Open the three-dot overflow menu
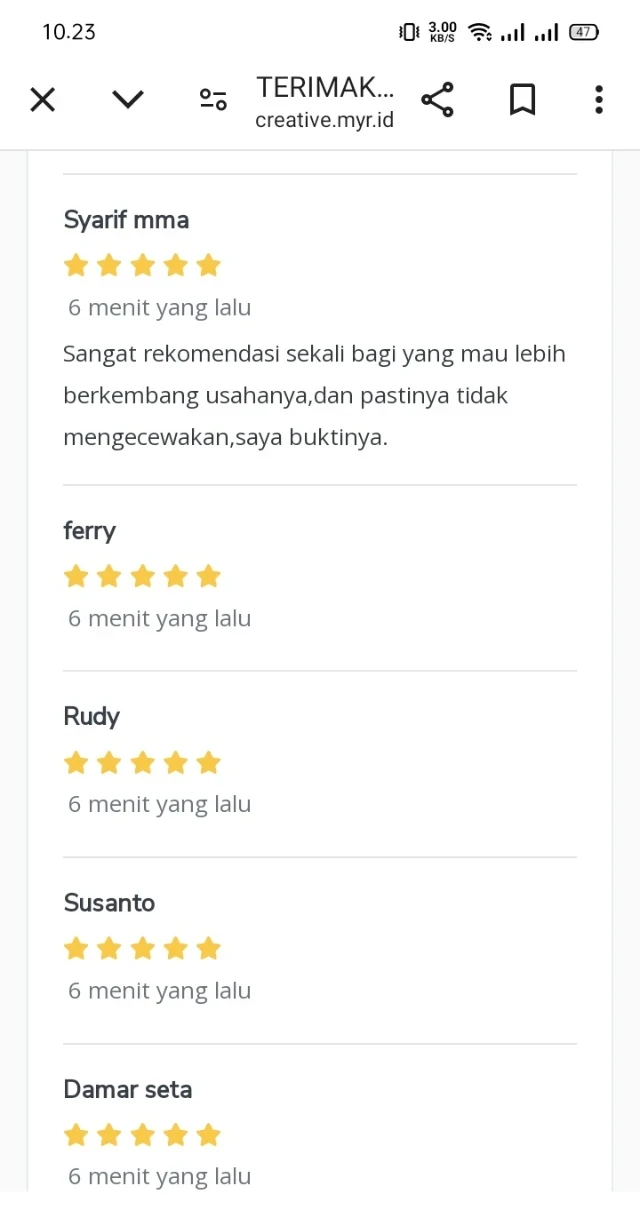The height and width of the screenshot is (1210, 640). click(x=598, y=100)
